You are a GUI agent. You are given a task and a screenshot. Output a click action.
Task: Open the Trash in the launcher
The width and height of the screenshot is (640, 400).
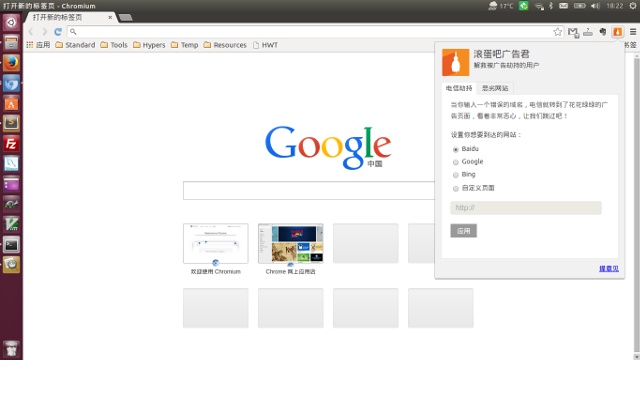point(11,349)
